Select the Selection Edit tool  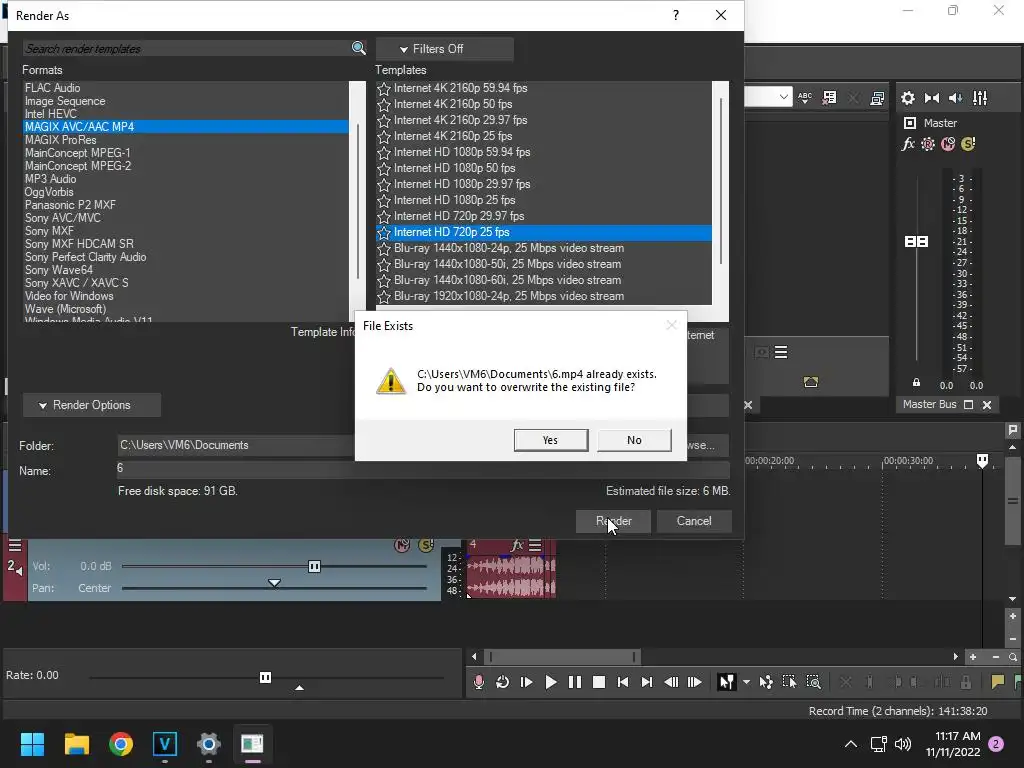(x=790, y=682)
